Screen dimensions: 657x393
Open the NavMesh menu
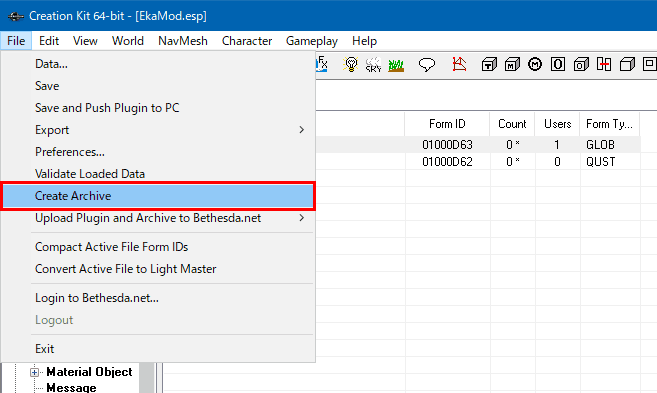tap(183, 41)
